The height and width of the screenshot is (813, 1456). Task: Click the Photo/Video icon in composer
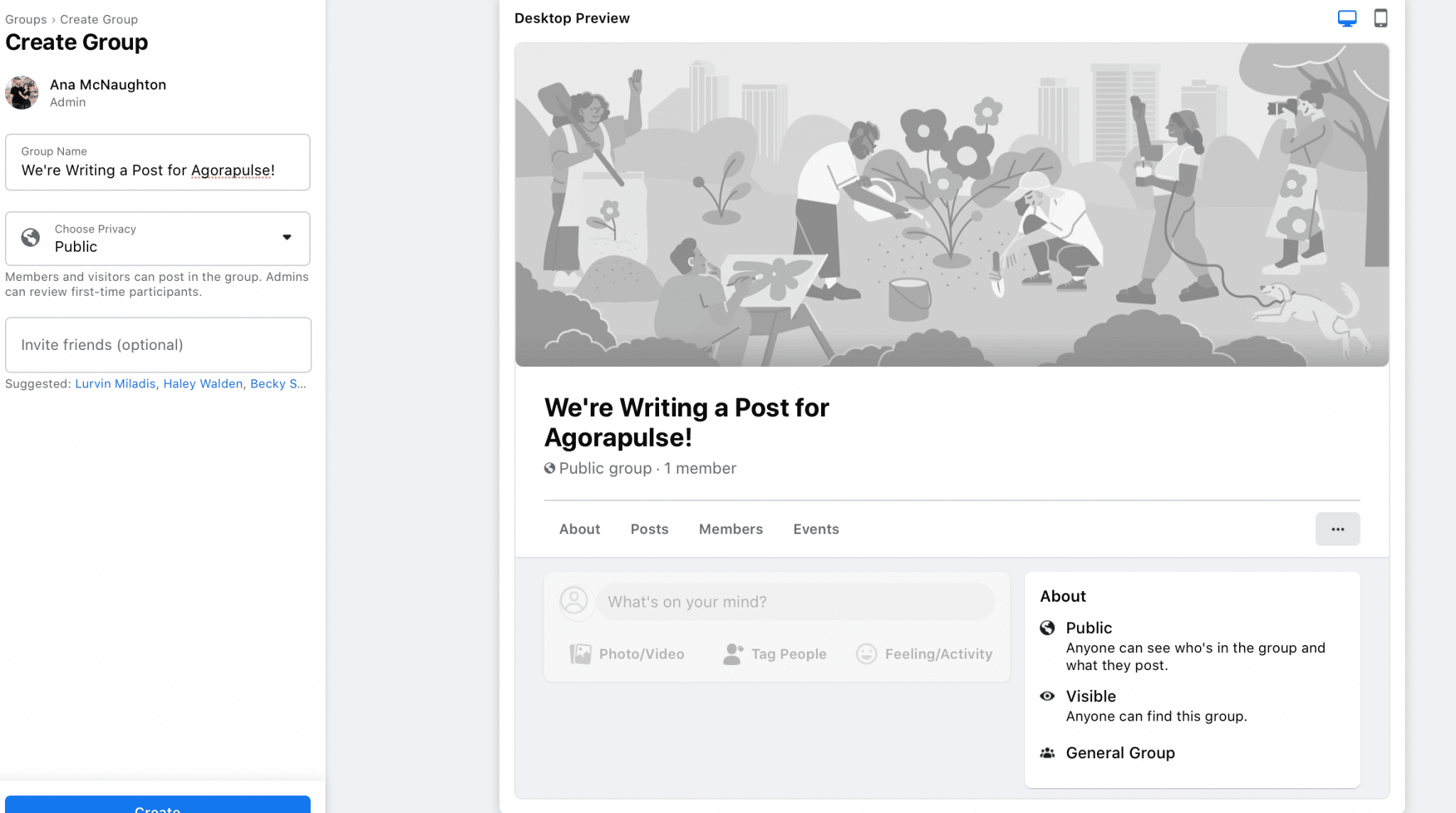(580, 654)
